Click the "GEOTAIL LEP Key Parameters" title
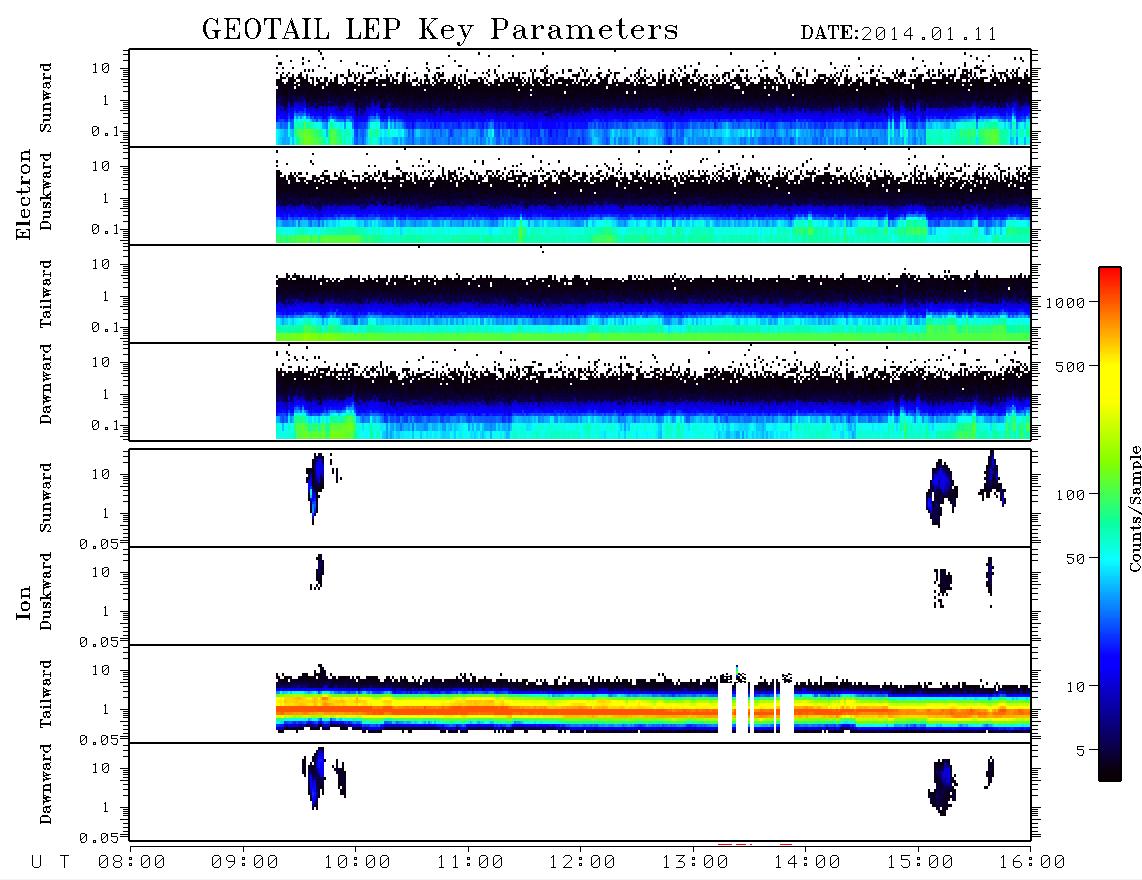Image resolution: width=1142 pixels, height=880 pixels. 440,30
